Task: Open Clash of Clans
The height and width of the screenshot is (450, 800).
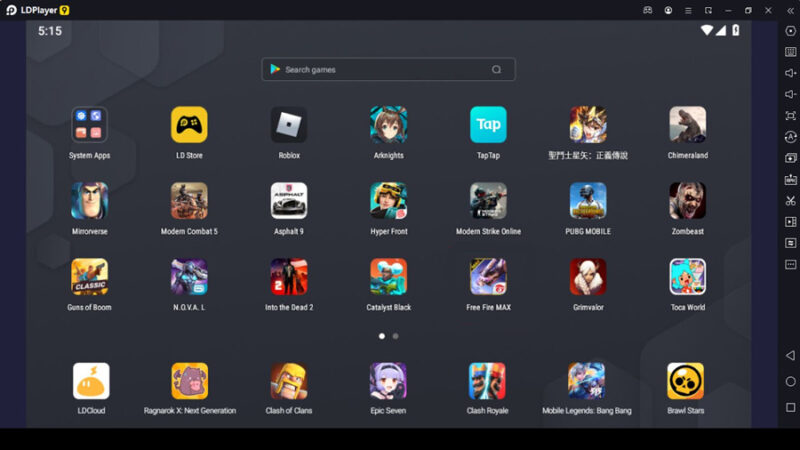Action: [x=289, y=381]
